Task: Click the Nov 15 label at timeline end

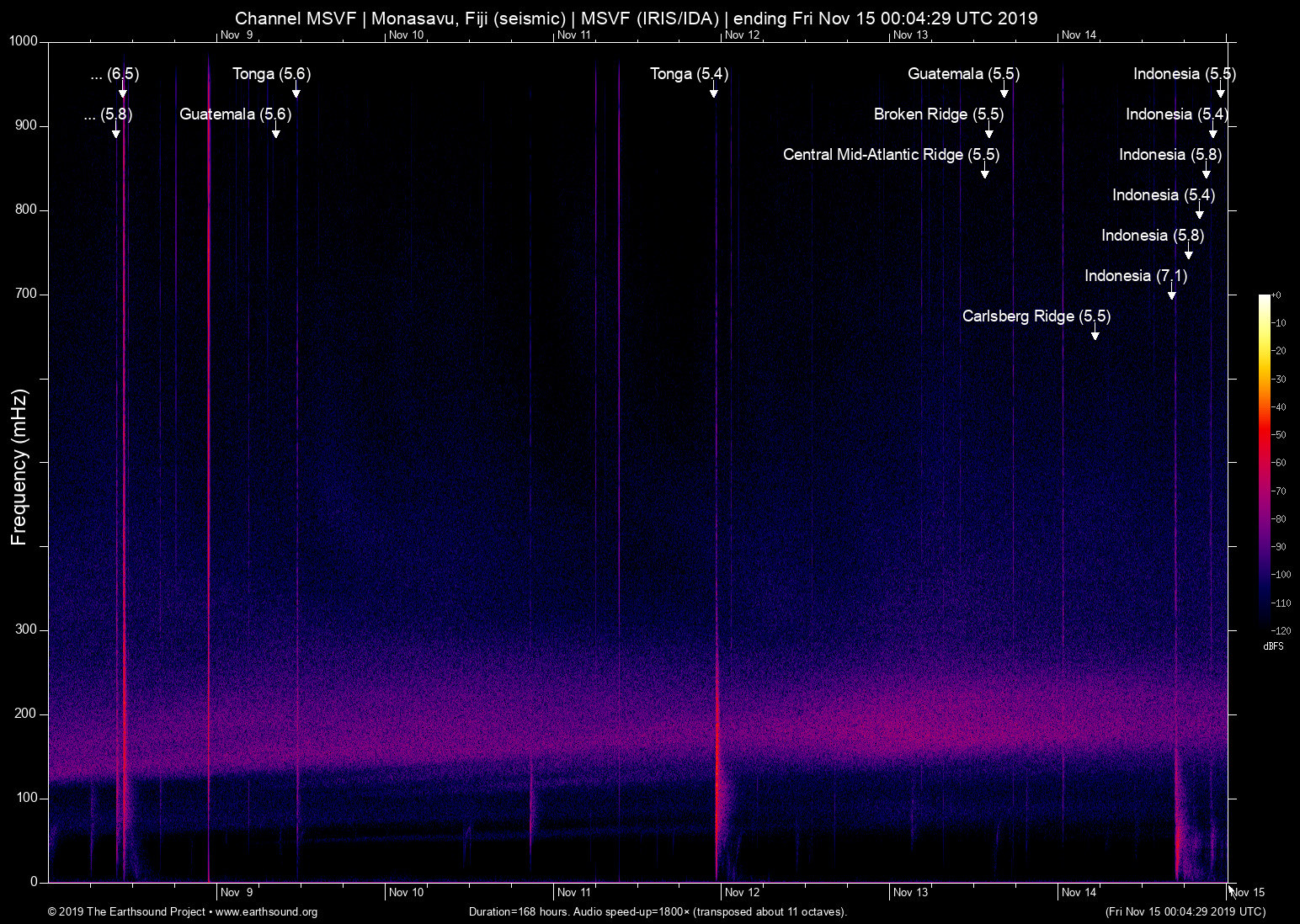Action: [x=1248, y=892]
